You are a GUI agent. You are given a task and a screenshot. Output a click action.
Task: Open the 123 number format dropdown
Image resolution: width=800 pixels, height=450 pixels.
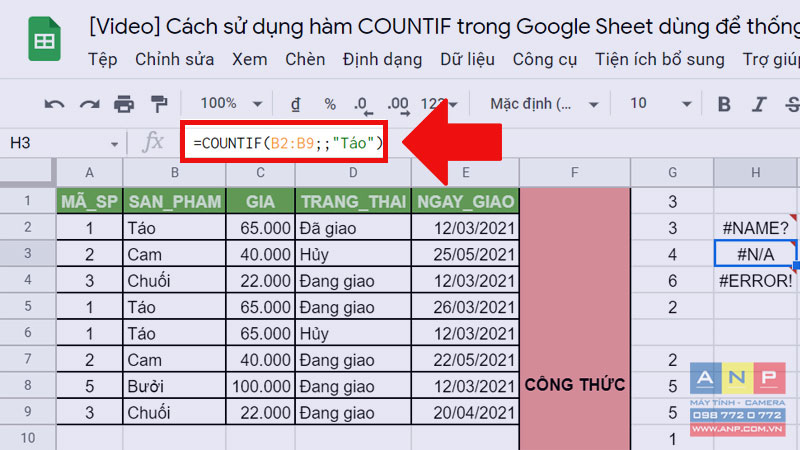click(439, 104)
